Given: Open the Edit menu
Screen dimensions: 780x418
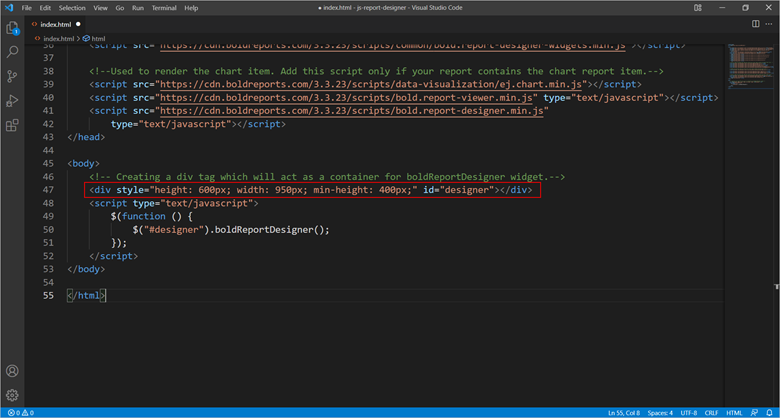Looking at the screenshot, I should pos(45,8).
